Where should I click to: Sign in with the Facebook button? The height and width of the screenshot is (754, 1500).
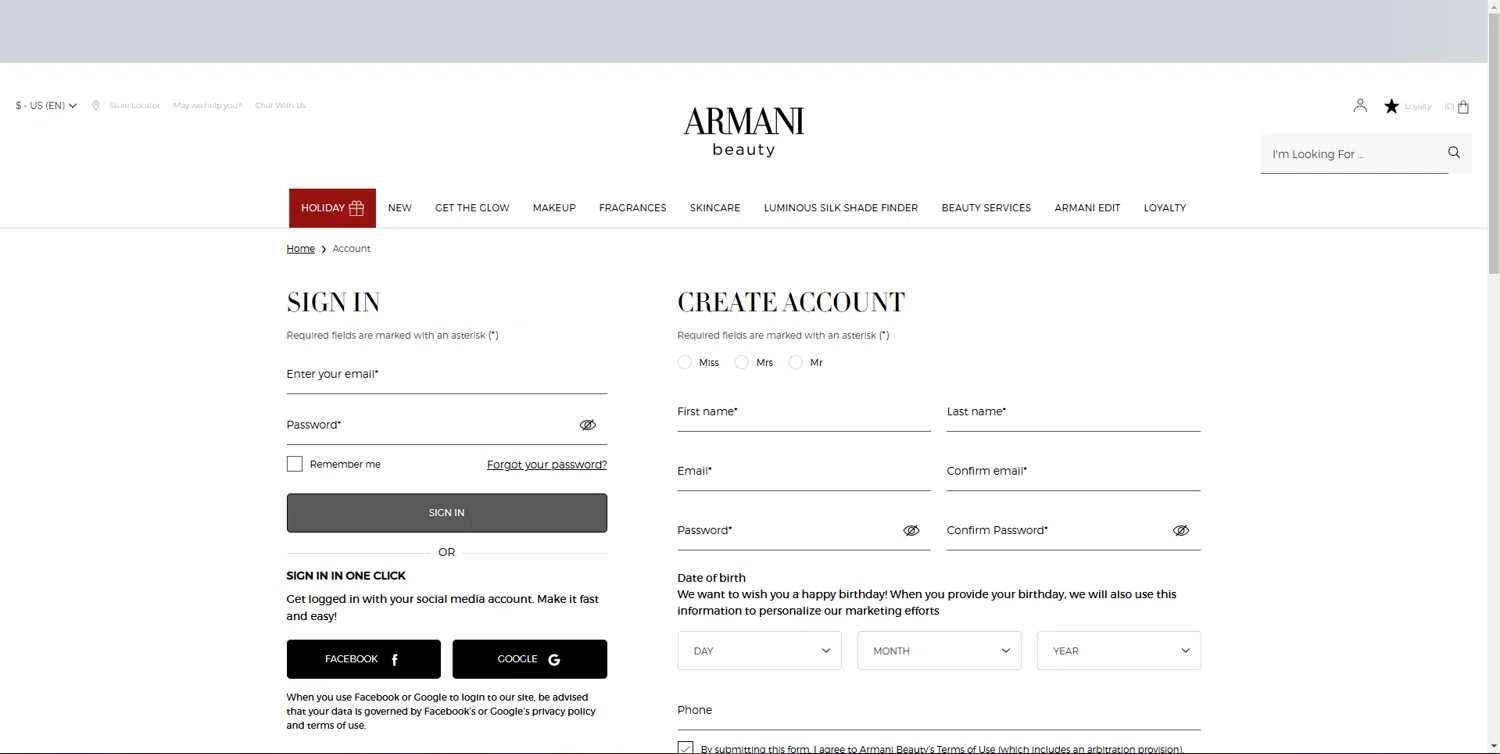(364, 660)
